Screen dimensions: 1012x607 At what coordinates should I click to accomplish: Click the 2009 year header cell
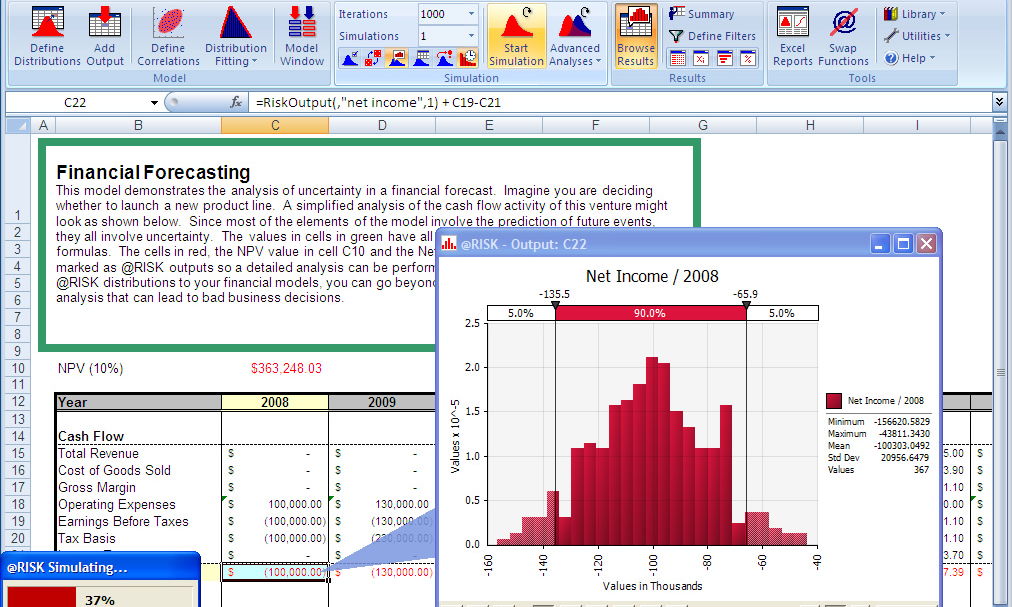coord(382,402)
